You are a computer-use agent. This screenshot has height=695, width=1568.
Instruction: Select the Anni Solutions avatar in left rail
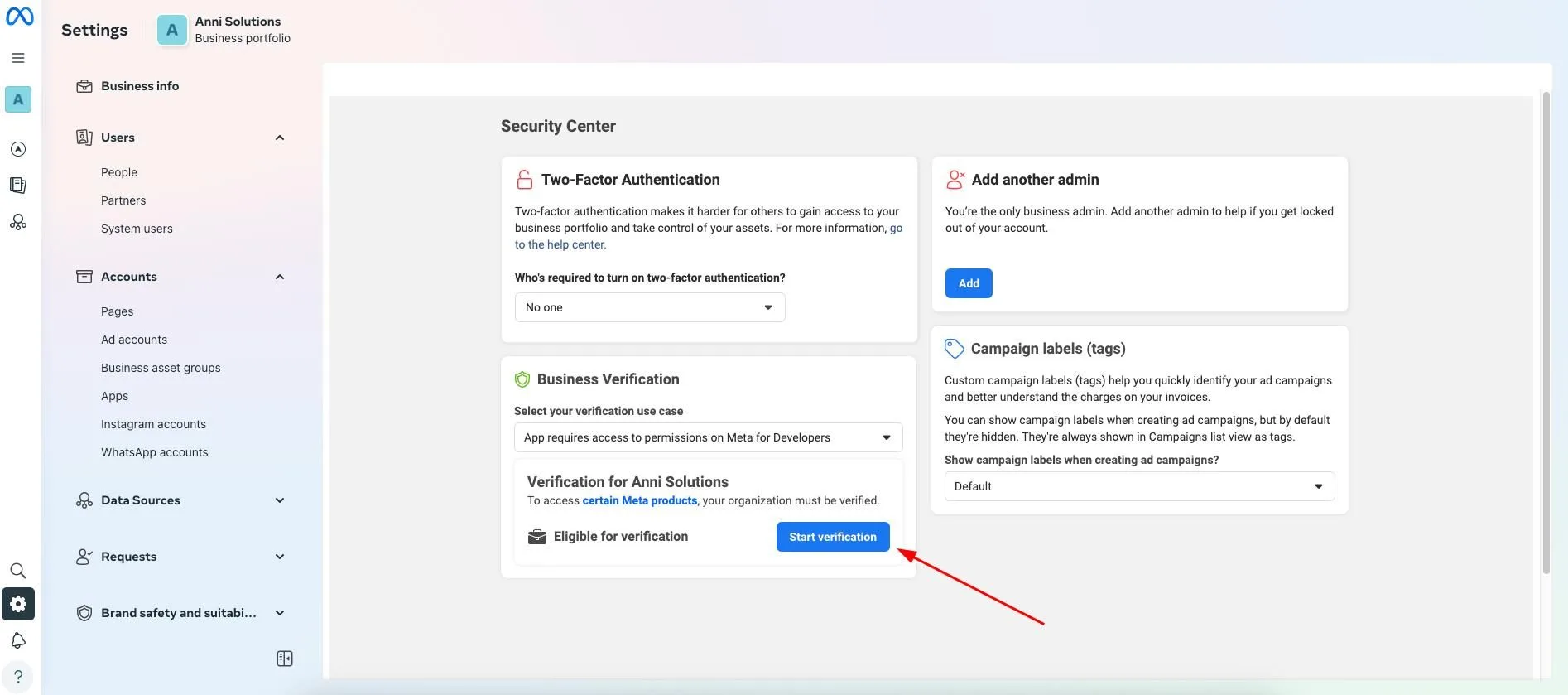[18, 99]
